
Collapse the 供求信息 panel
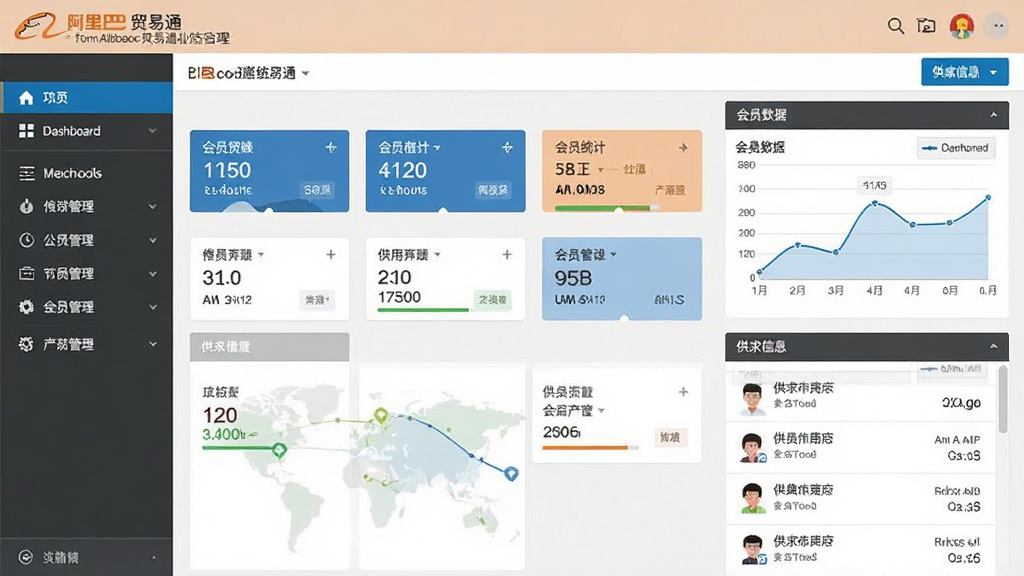click(993, 346)
